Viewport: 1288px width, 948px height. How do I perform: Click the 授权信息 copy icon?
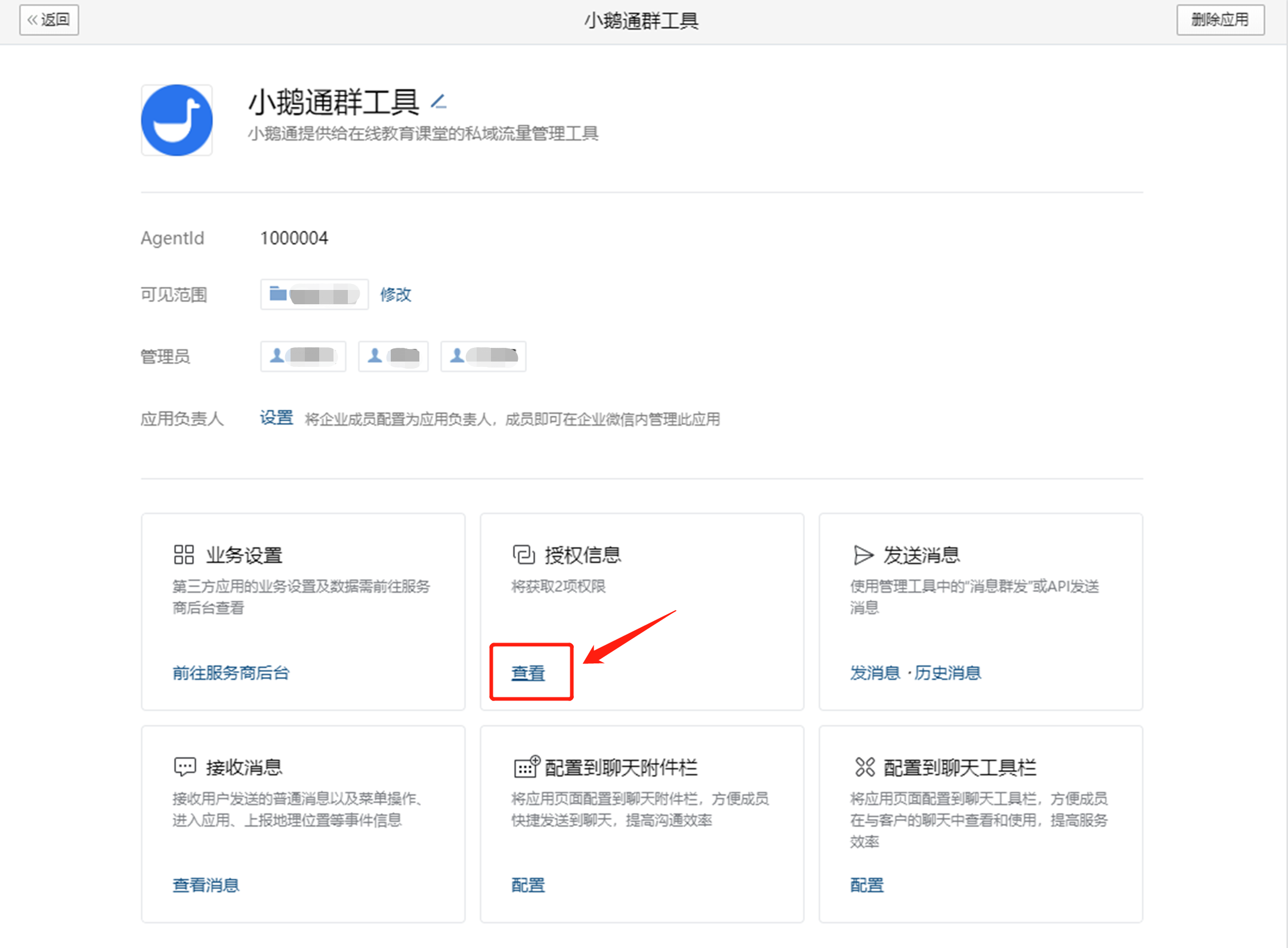(524, 554)
